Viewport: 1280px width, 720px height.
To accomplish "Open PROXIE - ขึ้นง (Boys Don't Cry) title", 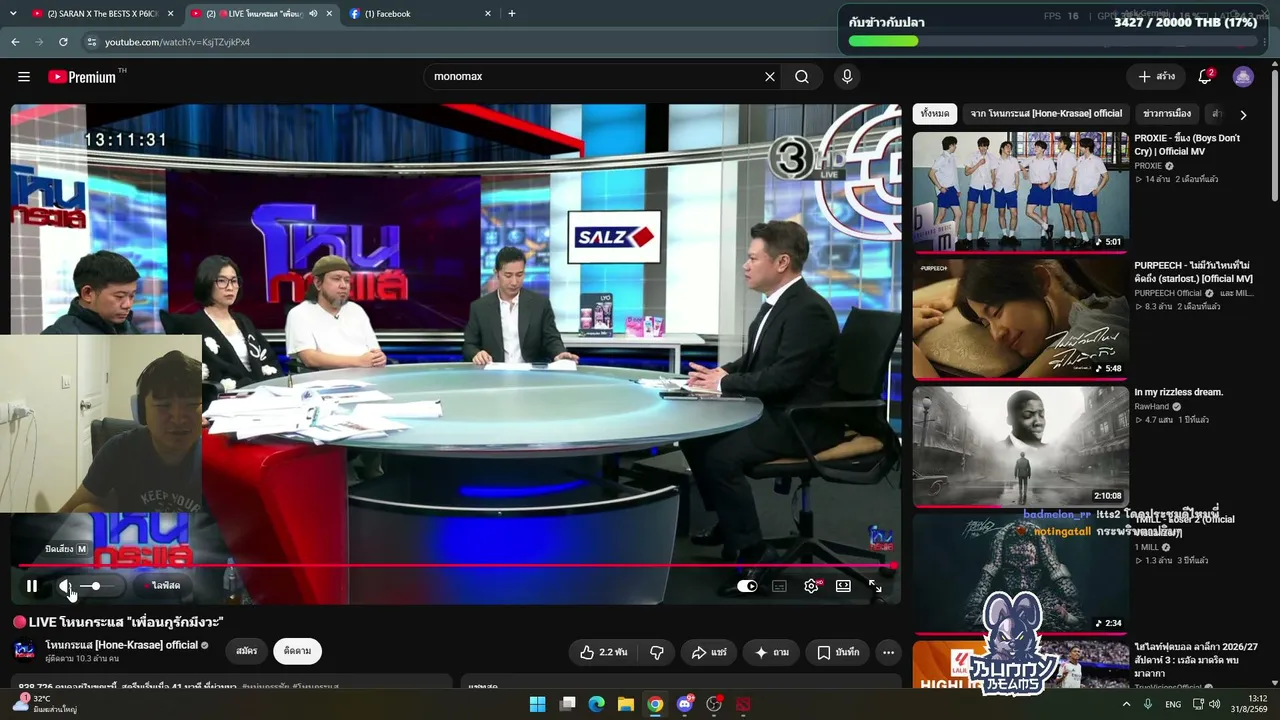I will [1187, 145].
